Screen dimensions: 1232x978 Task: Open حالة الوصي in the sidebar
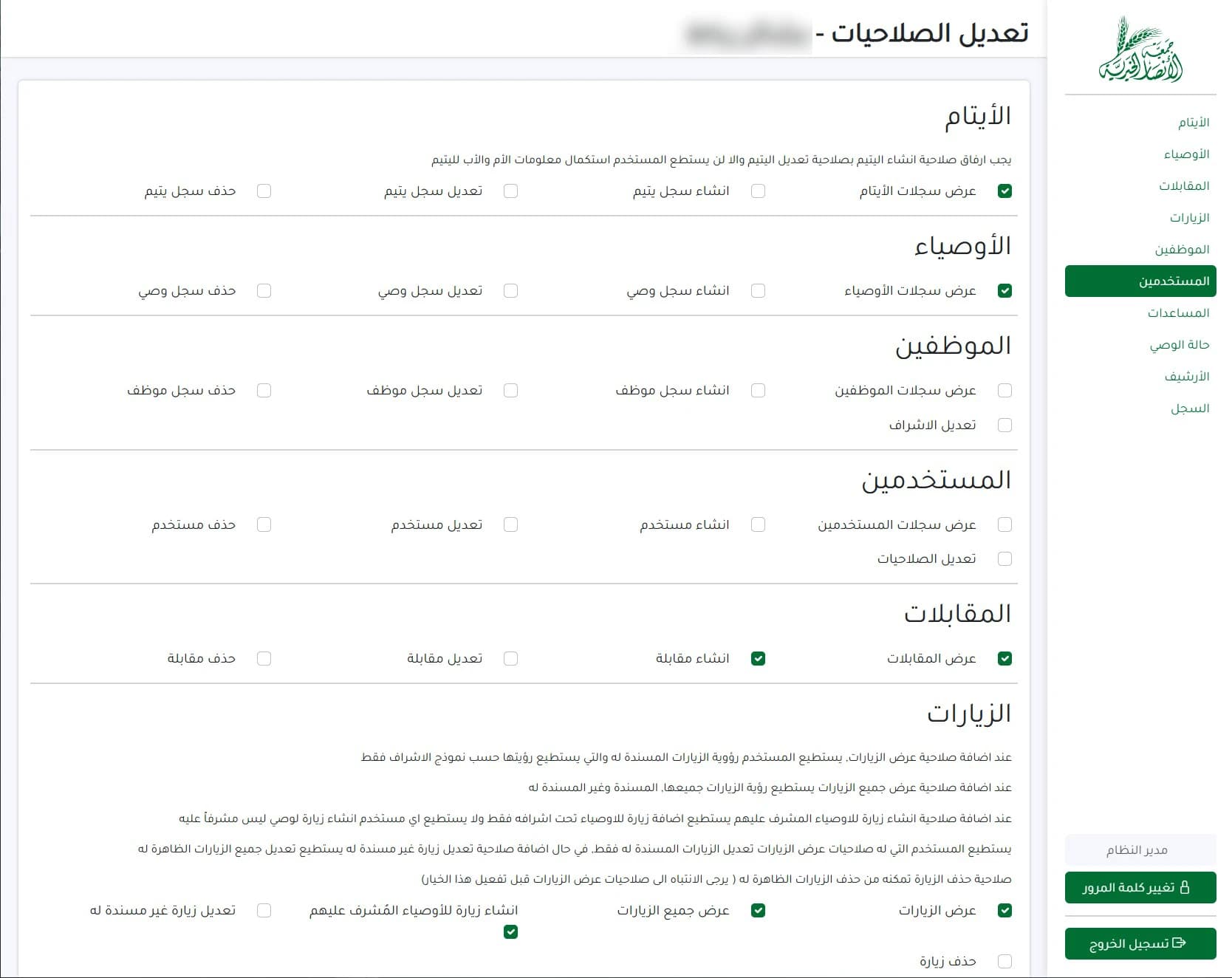pyautogui.click(x=1180, y=345)
